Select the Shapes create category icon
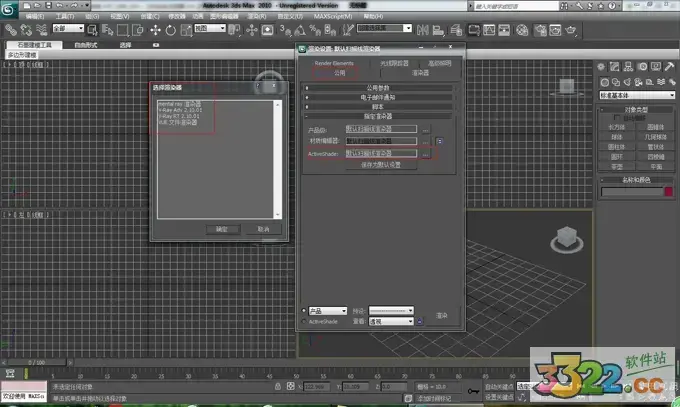The image size is (680, 407). coord(616,82)
